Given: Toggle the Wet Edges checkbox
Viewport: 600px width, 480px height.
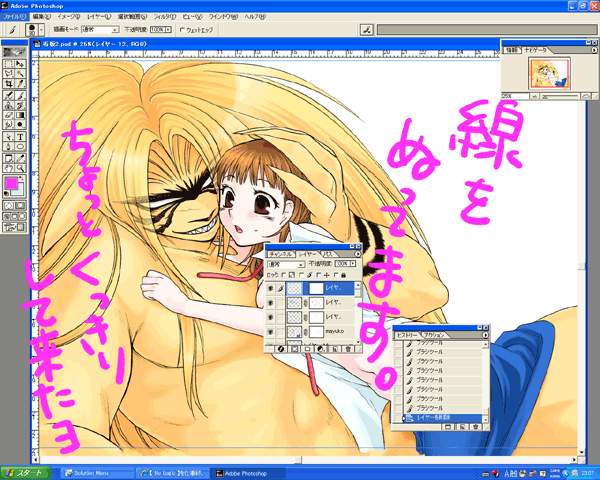Looking at the screenshot, I should click(x=183, y=29).
